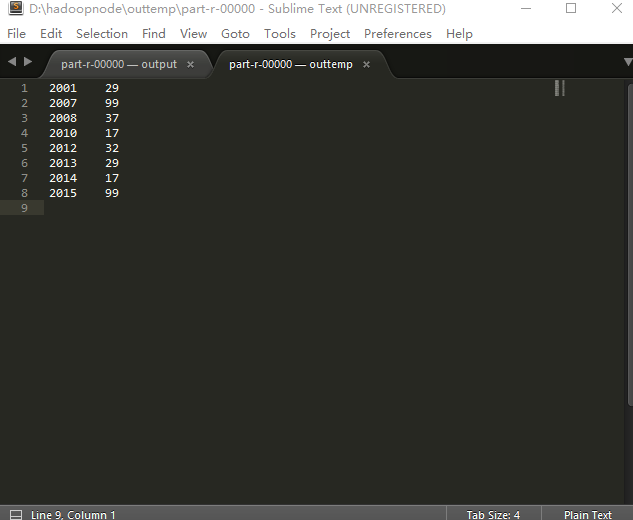Click the value 99 on line 8
The image size is (633, 520).
112,193
